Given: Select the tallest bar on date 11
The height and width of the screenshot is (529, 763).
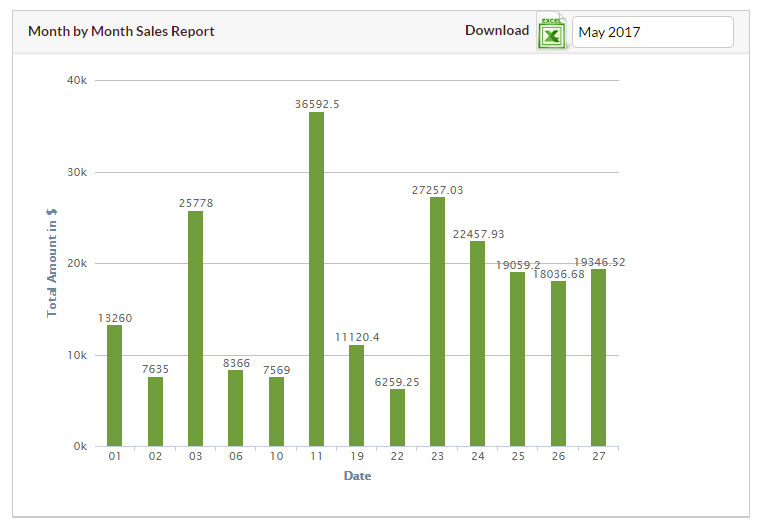Looking at the screenshot, I should pos(316,279).
